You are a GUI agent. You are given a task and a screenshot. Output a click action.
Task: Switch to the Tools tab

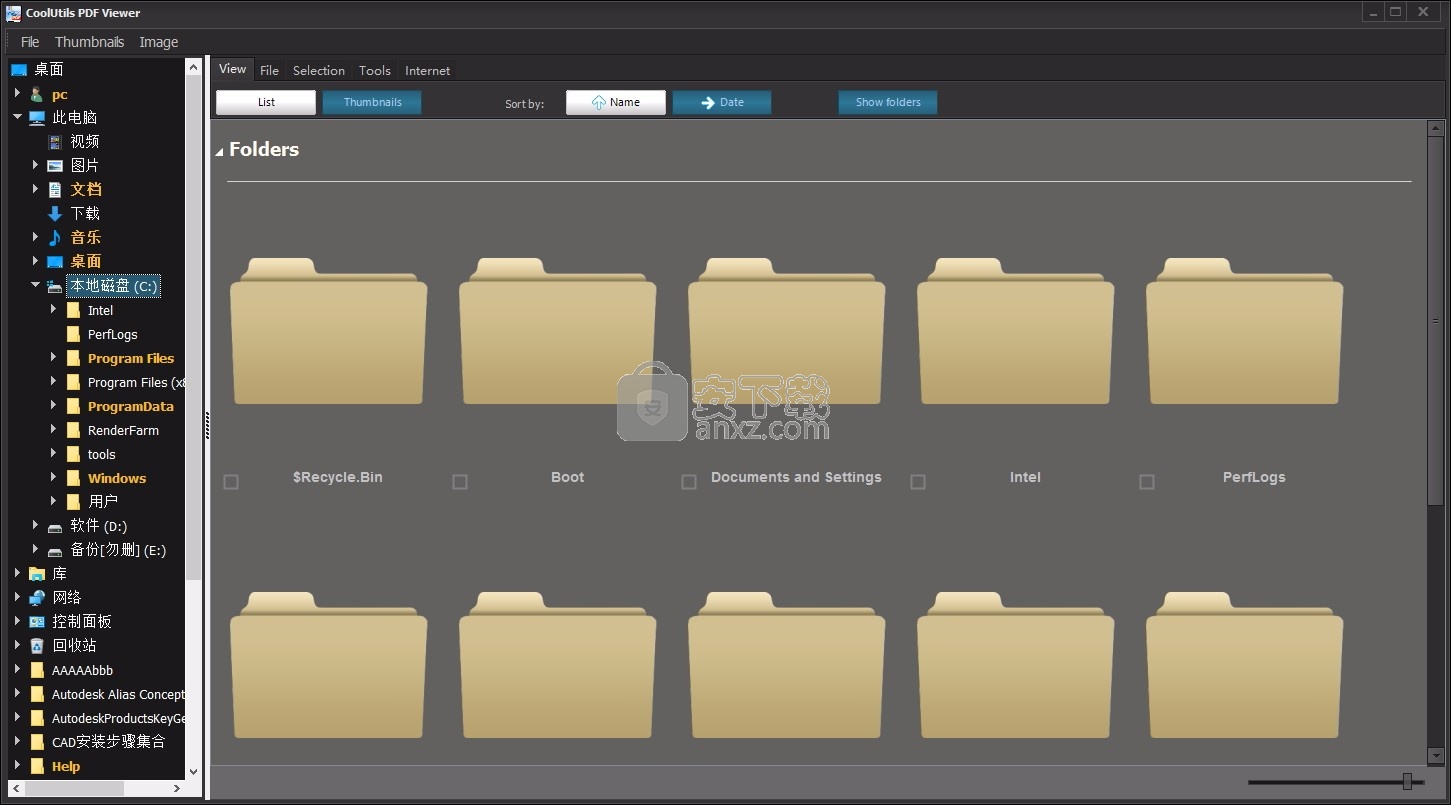(375, 70)
